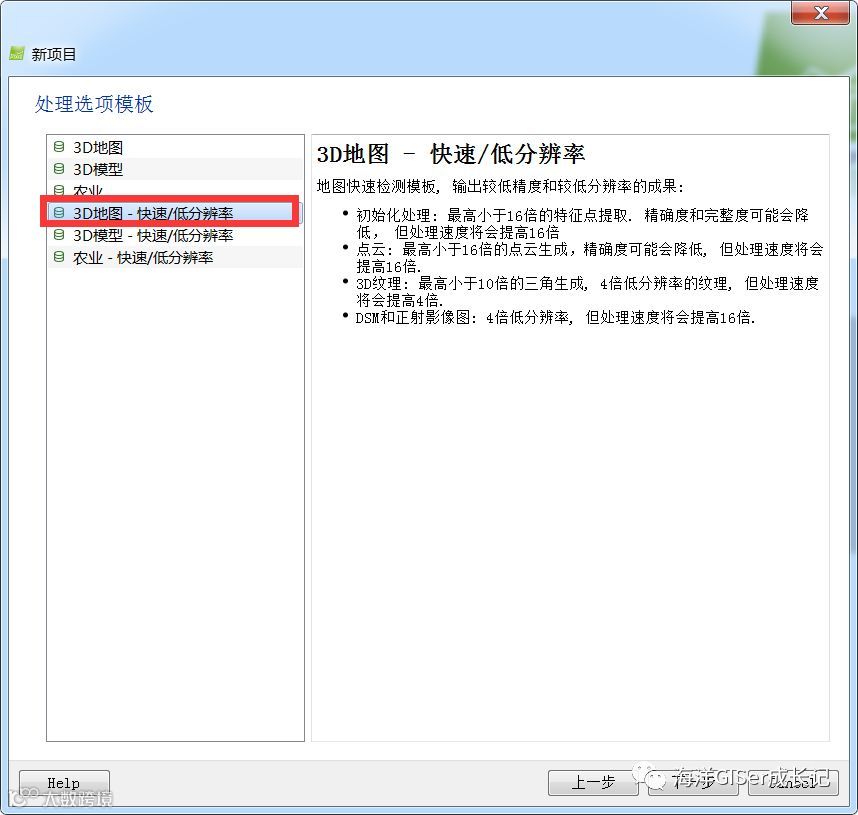Click the icon beside 农业 - 快速/低分辨率
The height and width of the screenshot is (815, 858).
click(x=59, y=257)
